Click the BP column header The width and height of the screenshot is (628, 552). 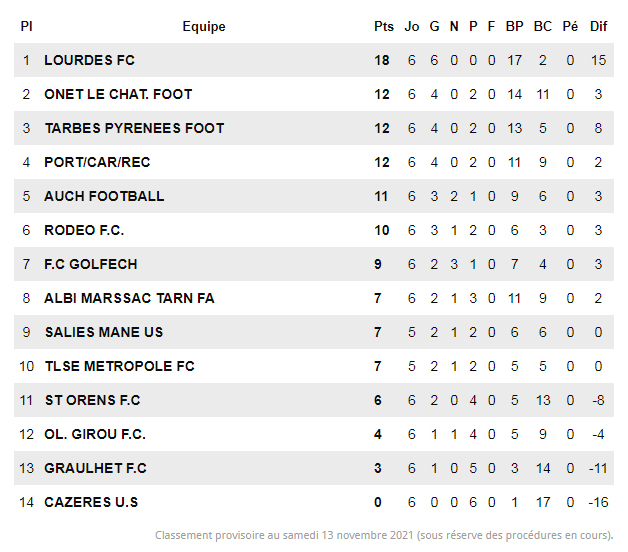tap(515, 27)
